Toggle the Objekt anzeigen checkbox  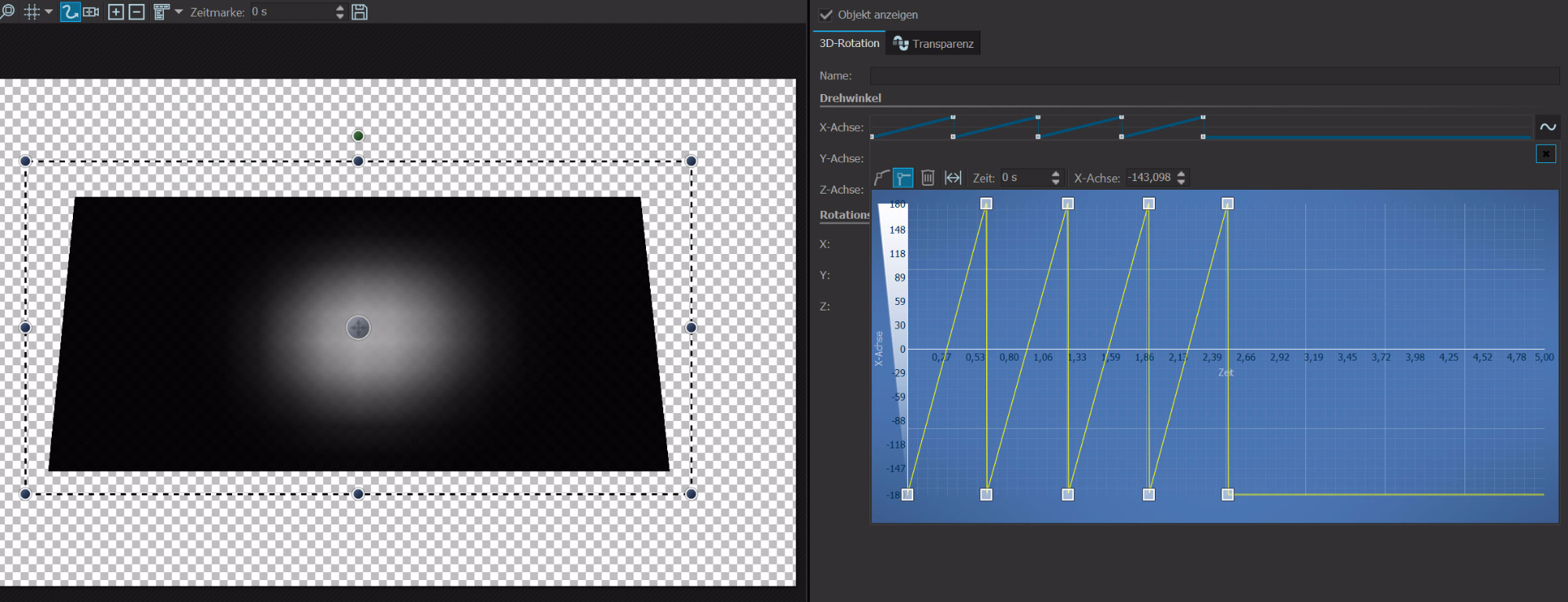[826, 15]
